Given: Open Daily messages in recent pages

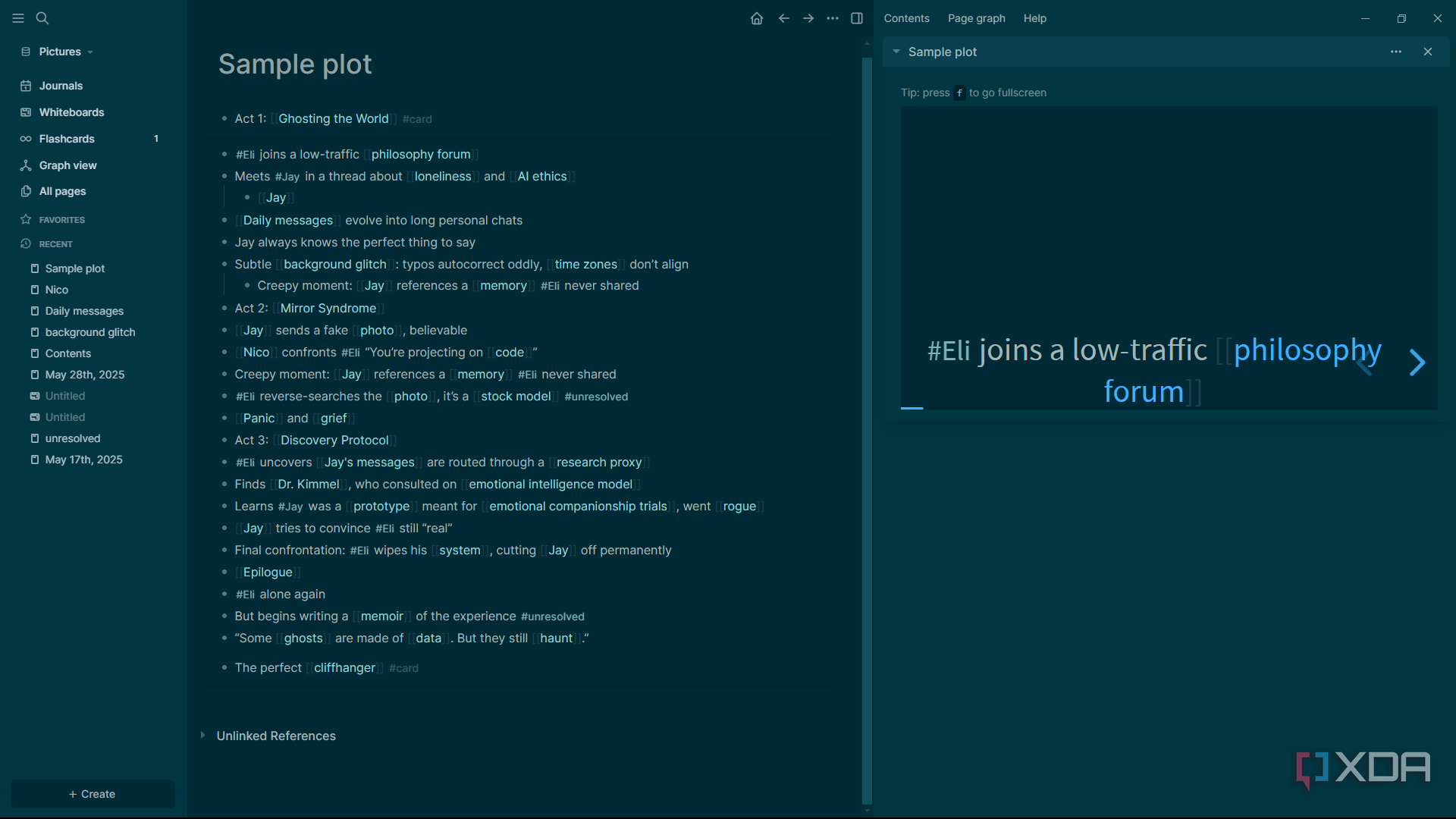Looking at the screenshot, I should (x=84, y=311).
